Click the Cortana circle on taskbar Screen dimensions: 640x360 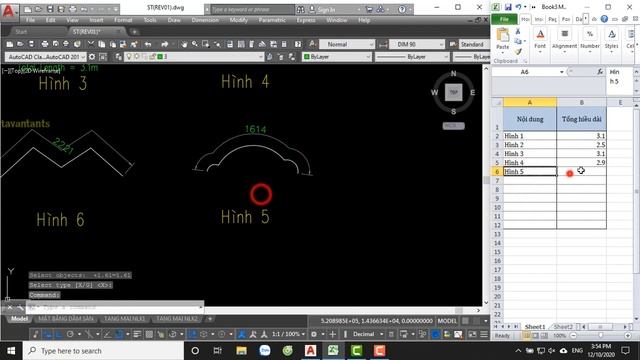195,351
